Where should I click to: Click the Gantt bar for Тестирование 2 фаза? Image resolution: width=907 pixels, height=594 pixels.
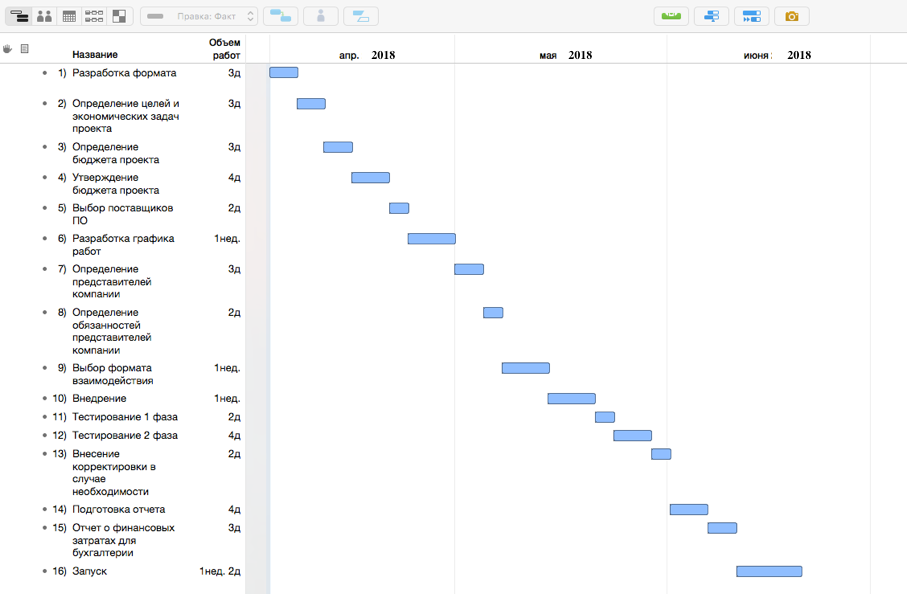tap(633, 436)
